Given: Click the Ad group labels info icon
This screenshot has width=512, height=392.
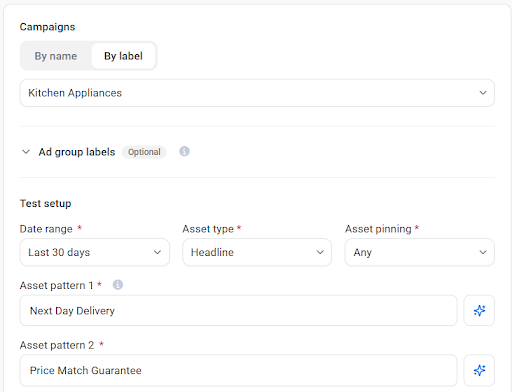Looking at the screenshot, I should (184, 151).
